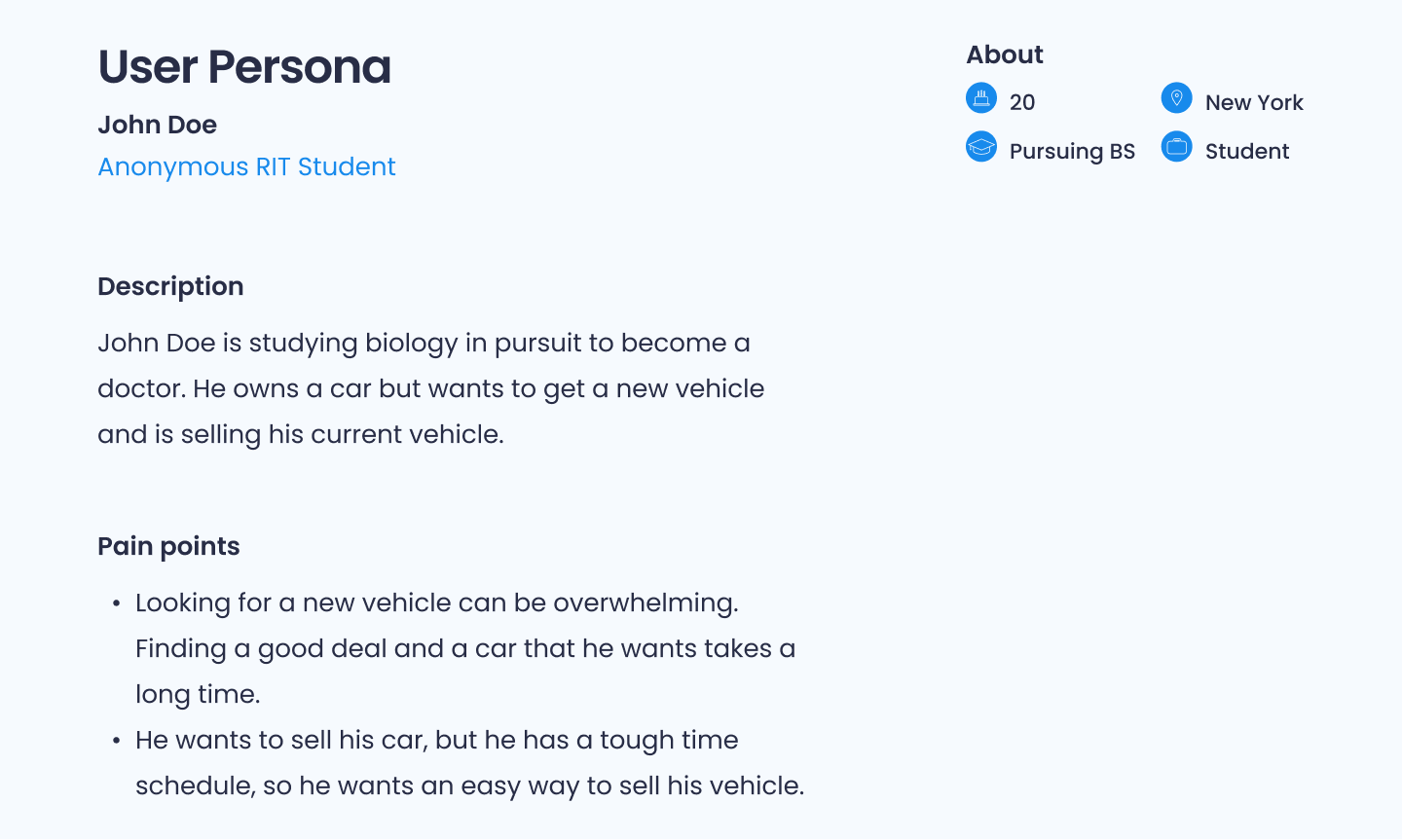The width and height of the screenshot is (1402, 840).
Task: Click the New York location label
Action: pyautogui.click(x=1254, y=102)
